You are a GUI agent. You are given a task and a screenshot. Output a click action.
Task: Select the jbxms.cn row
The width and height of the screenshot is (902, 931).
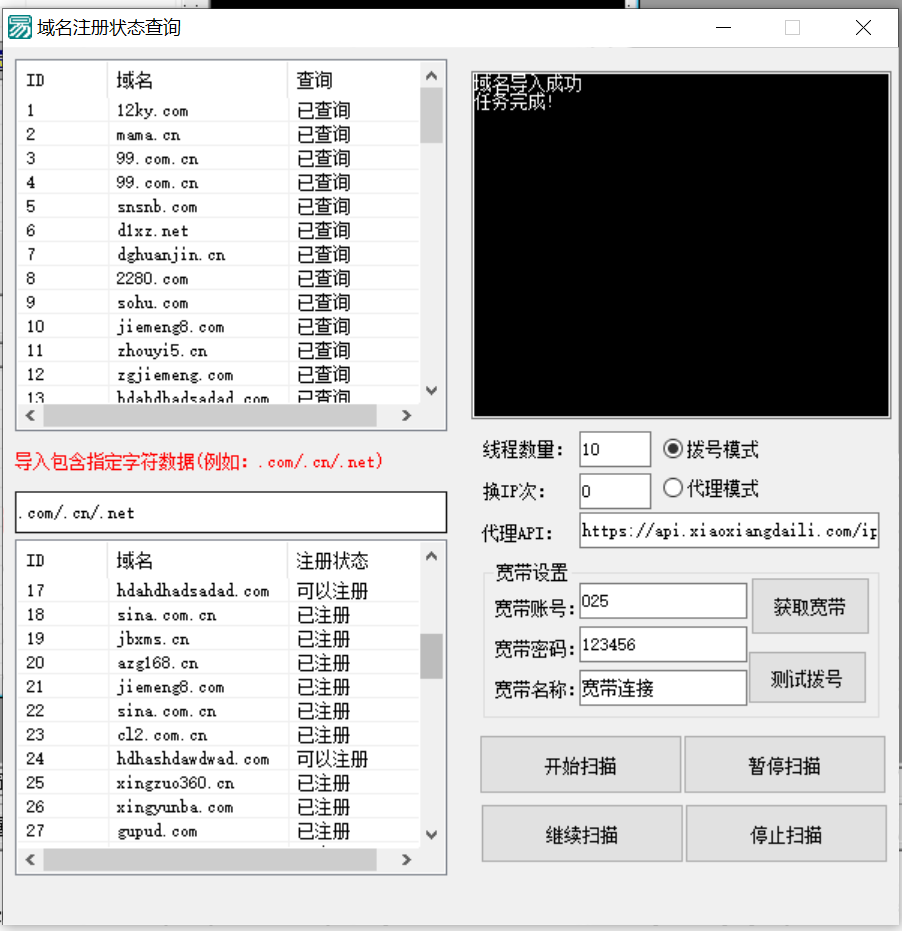pos(219,639)
